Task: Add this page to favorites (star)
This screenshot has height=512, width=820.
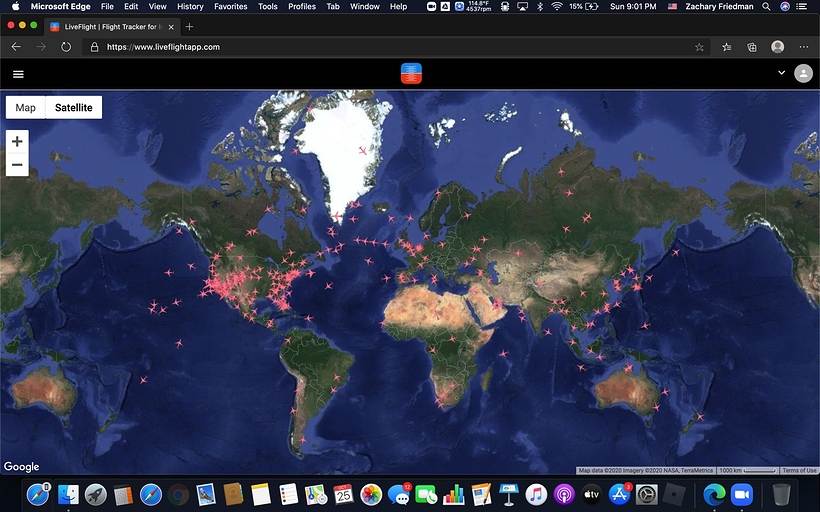Action: (x=699, y=47)
